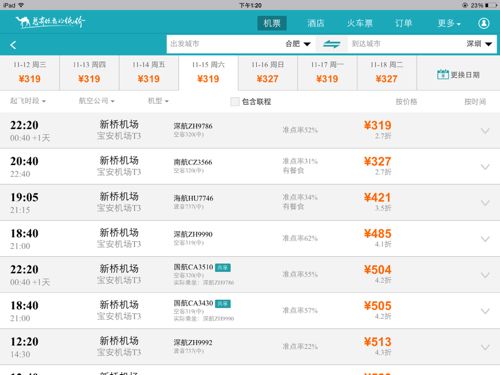Viewport: 500px width, 375px height.
Task: Select date tab 11-16 周日
Action: [x=268, y=73]
